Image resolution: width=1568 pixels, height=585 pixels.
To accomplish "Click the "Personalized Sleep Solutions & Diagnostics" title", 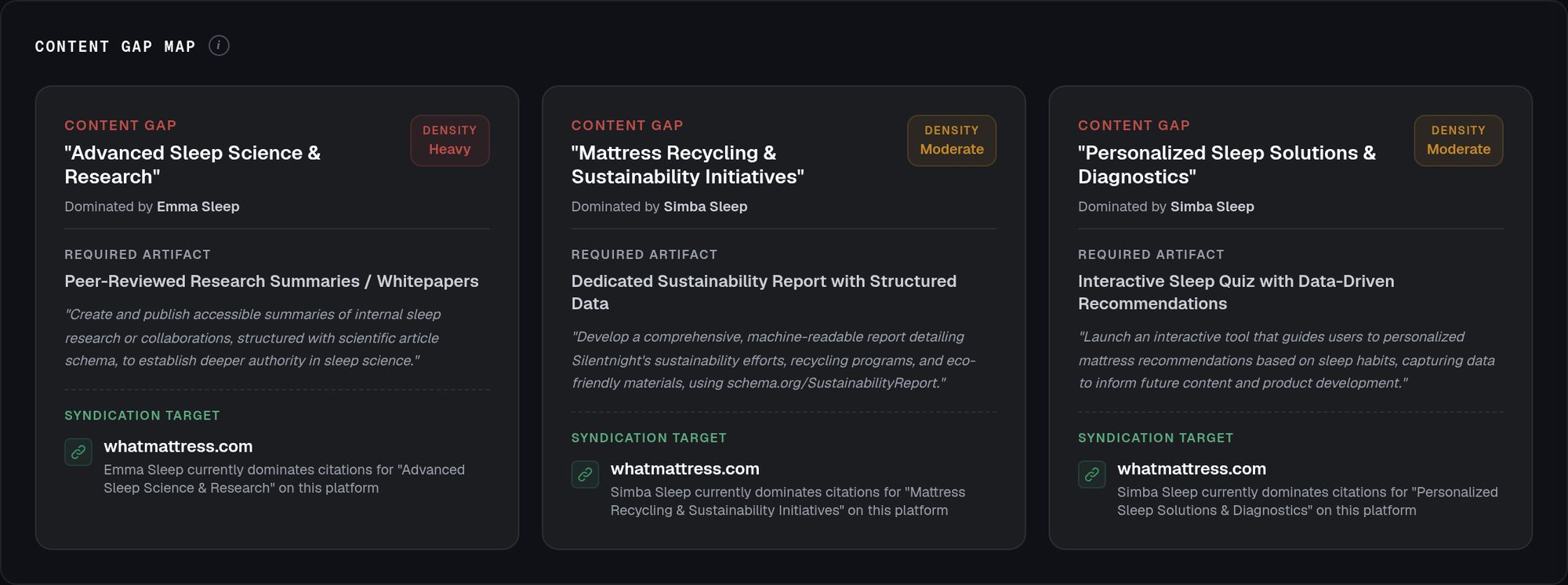I will [x=1227, y=165].
